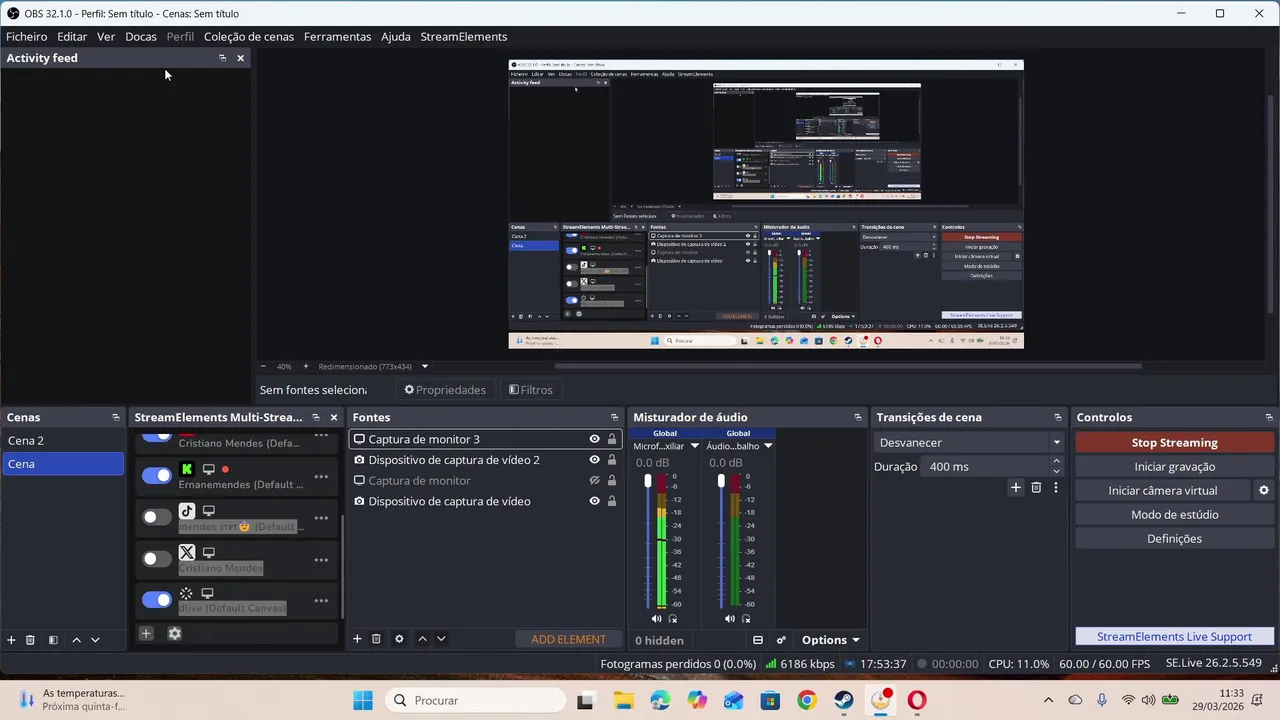Click ADD ELEMENT button in Fontes
The height and width of the screenshot is (720, 1280).
pos(568,639)
